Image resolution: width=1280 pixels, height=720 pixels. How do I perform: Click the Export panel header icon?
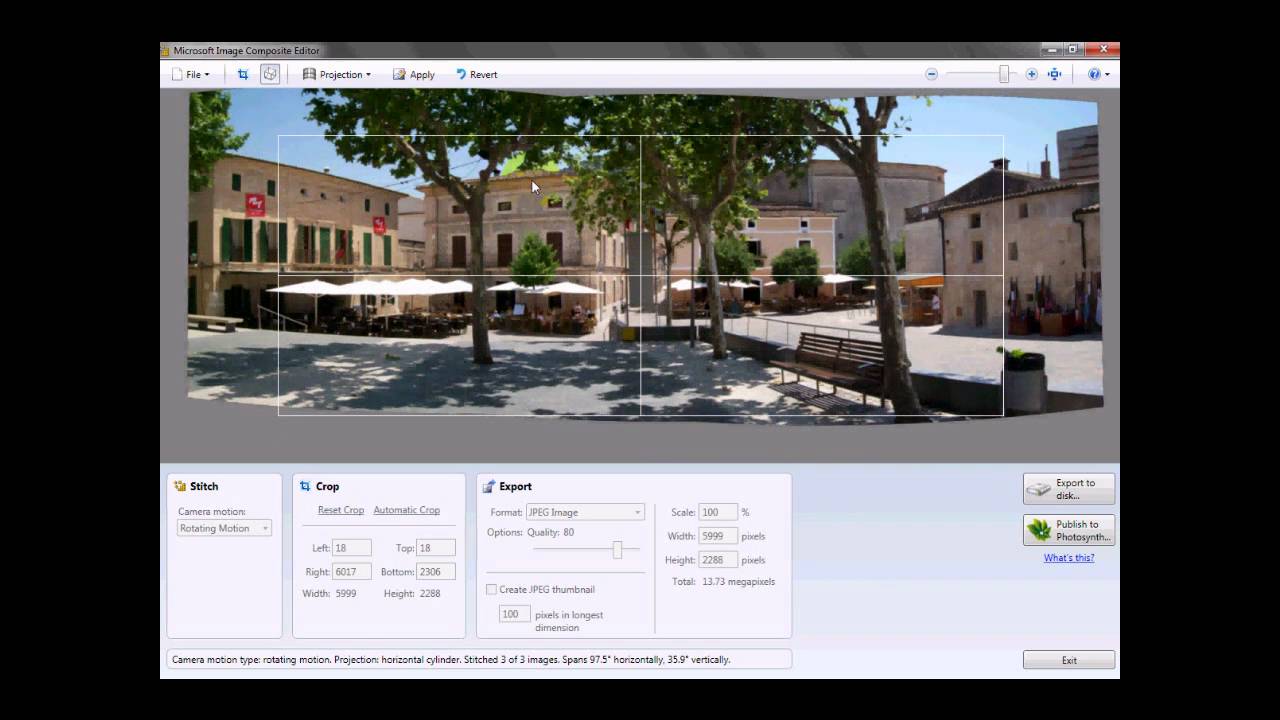tap(489, 486)
